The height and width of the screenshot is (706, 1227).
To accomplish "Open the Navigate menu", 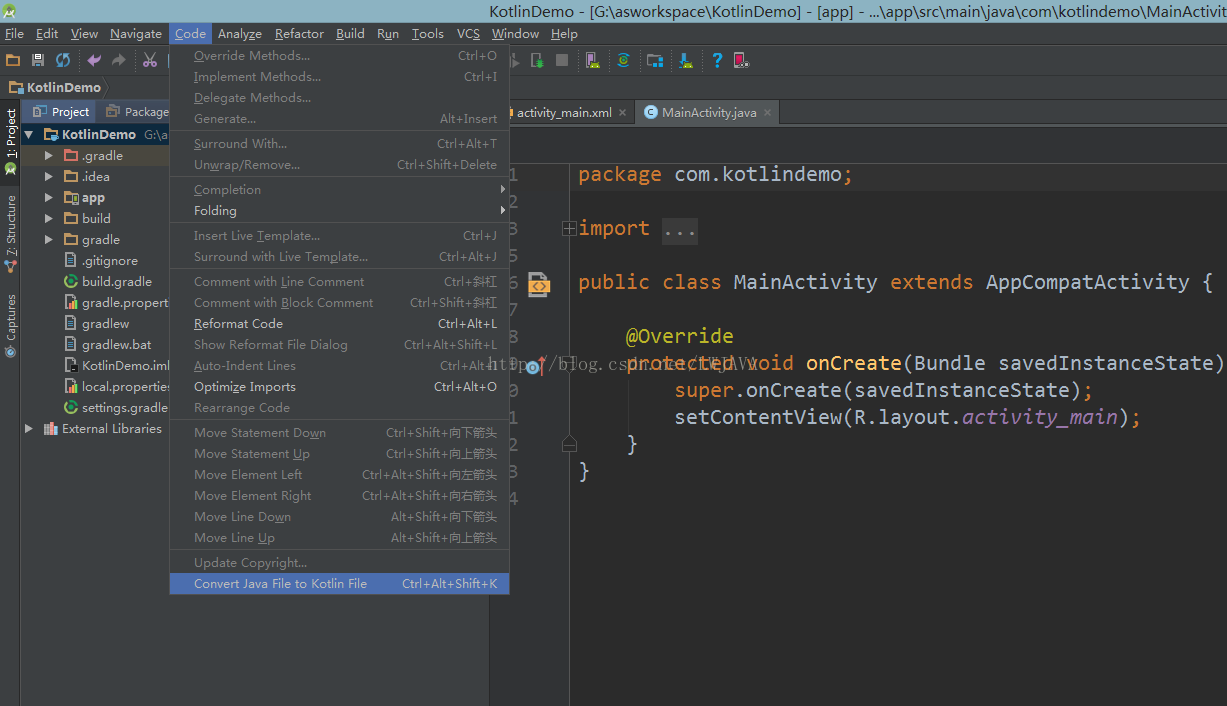I will [x=136, y=33].
